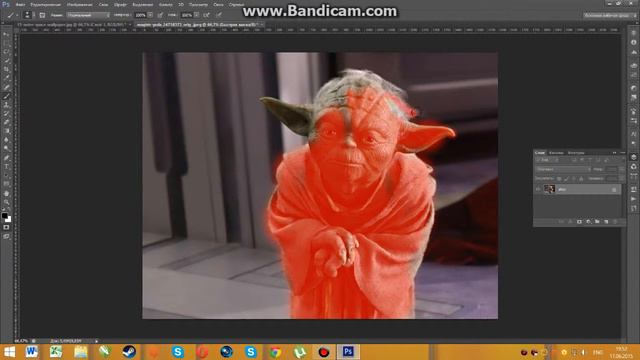640x360 pixels.
Task: Enable airbrush mode in options bar
Action: (x=206, y=15)
